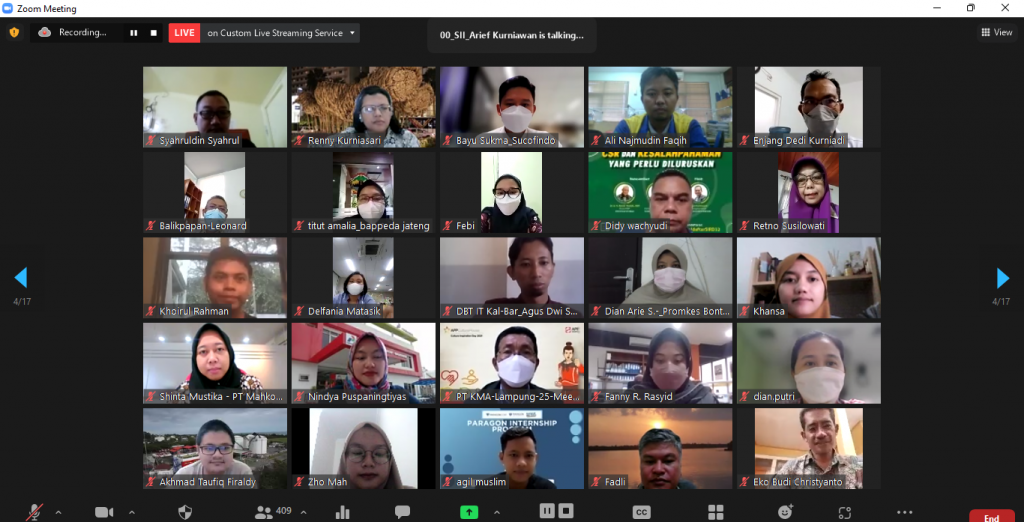Open the More options ellipsis menu
Screen dimensions: 1024x522
[x=905, y=512]
